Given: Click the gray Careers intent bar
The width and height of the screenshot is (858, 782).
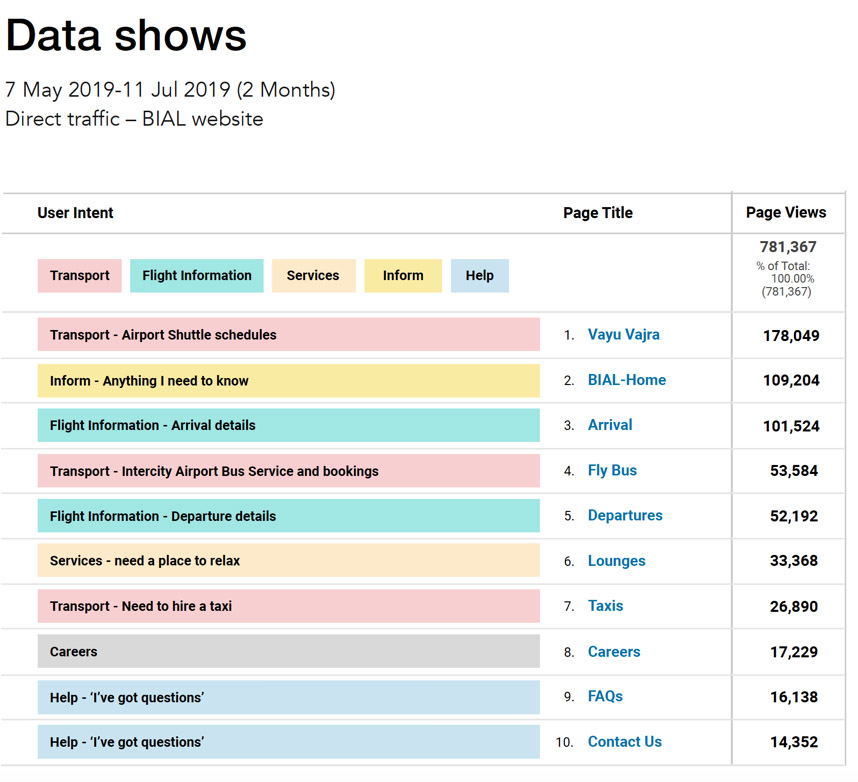Looking at the screenshot, I should tap(288, 652).
